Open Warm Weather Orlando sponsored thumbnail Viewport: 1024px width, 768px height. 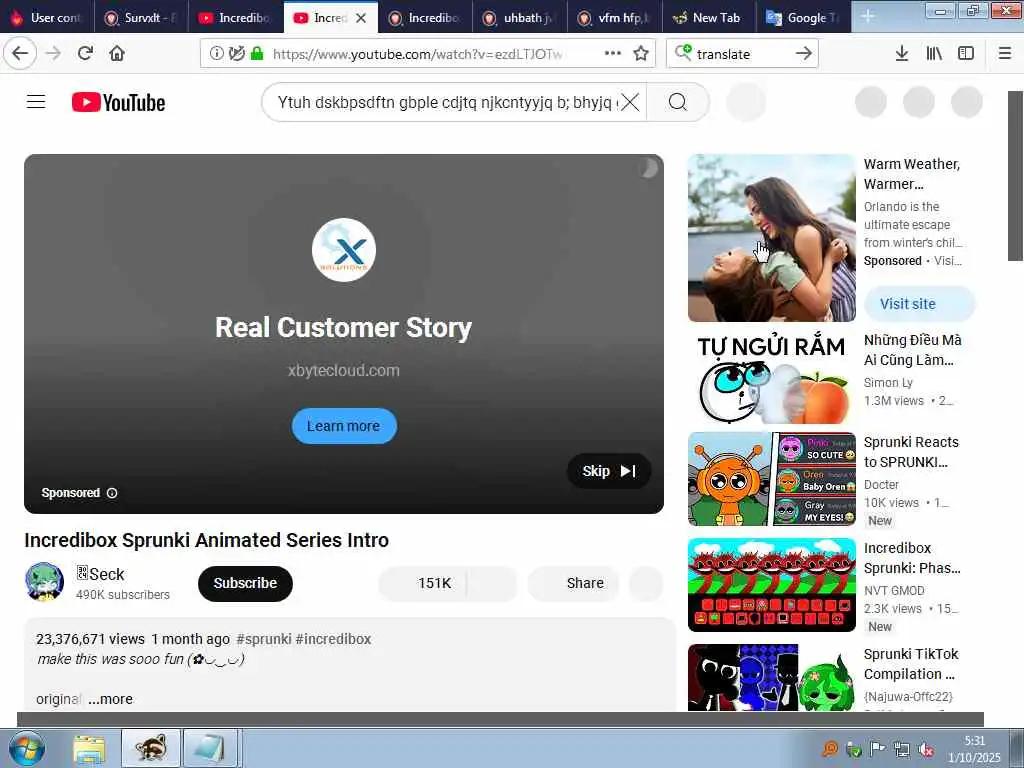point(771,238)
